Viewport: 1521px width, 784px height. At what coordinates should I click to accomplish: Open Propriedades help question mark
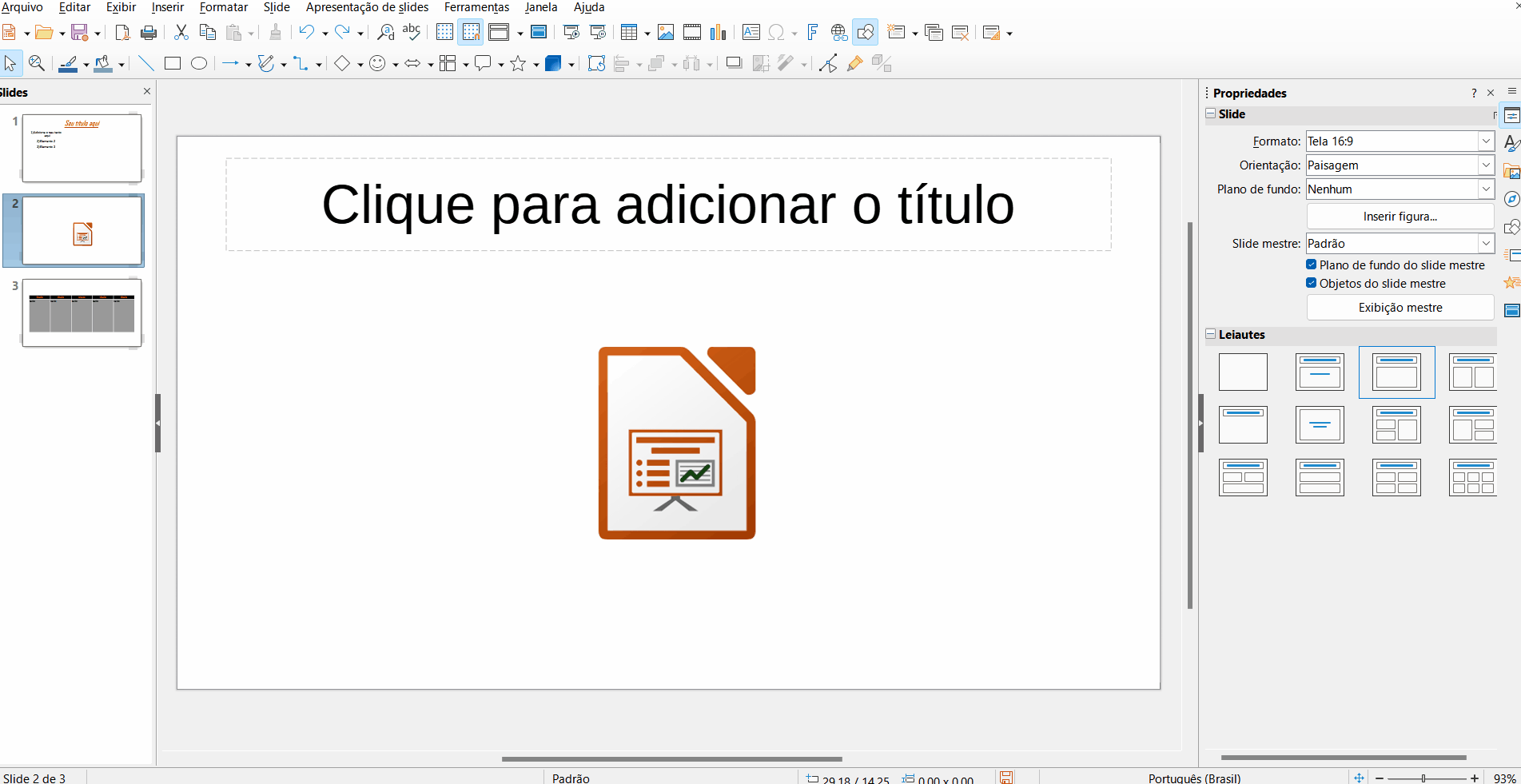click(1474, 94)
